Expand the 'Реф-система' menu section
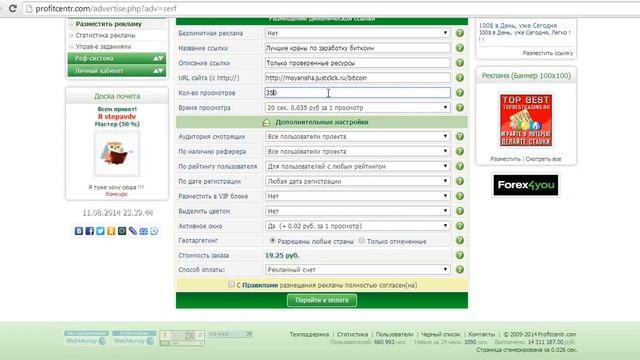Viewport: 640px width, 360px height. (117, 58)
